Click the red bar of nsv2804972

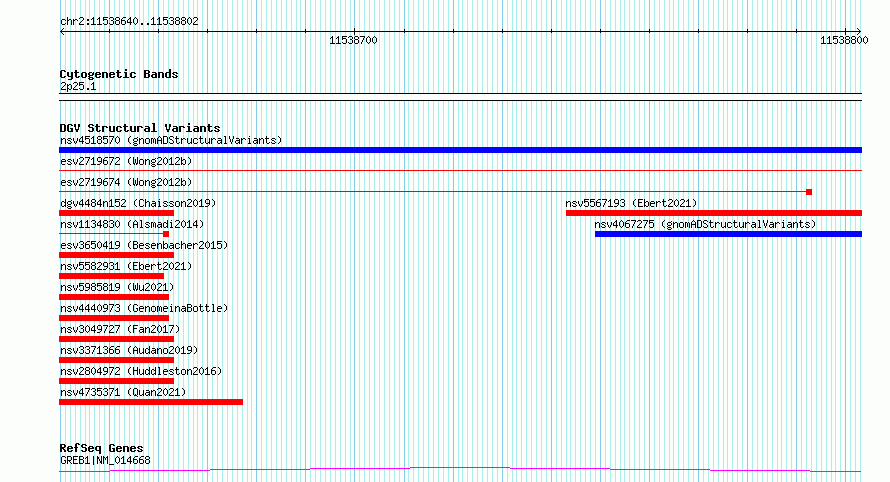[116, 381]
